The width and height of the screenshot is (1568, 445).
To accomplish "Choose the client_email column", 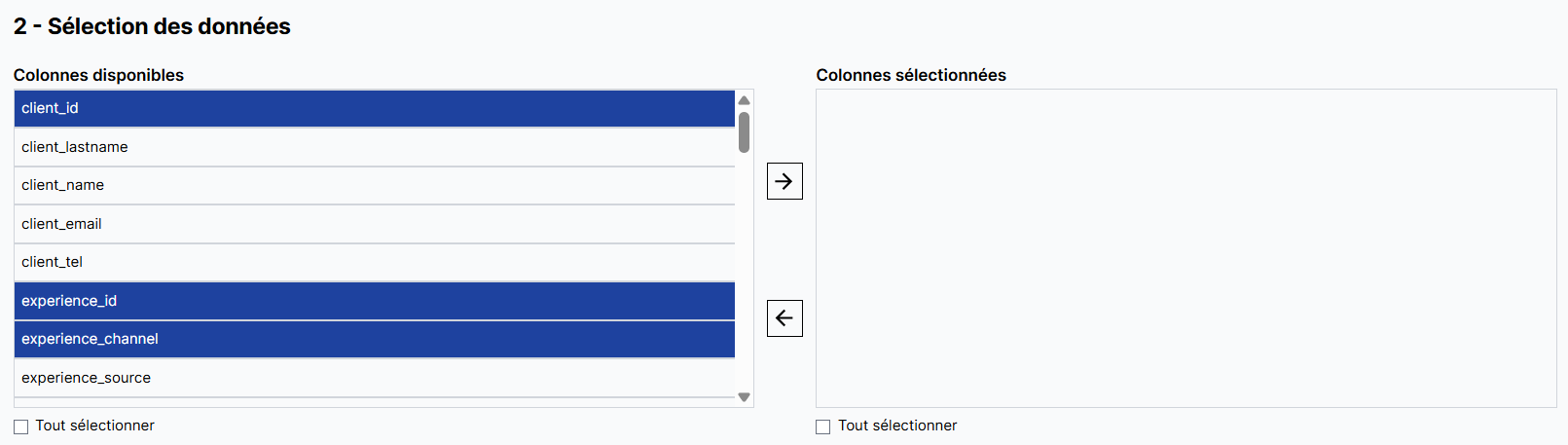I will (x=374, y=224).
